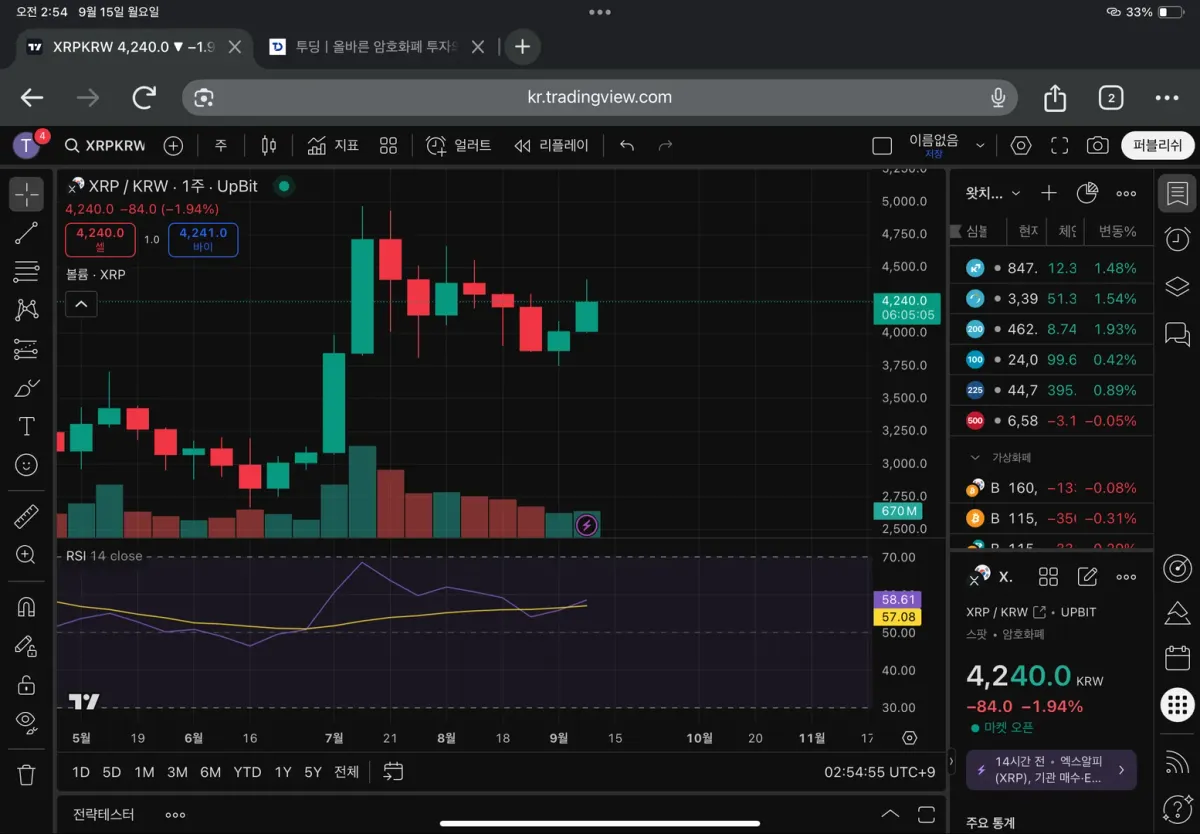Select the 1Y time range
Screen dimensions: 1200x834
[283, 772]
